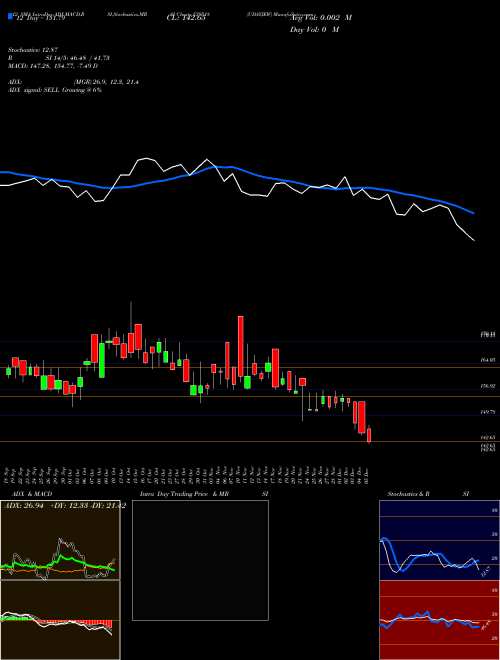Click the 'CL: 142.63' closing price label

click(x=186, y=18)
